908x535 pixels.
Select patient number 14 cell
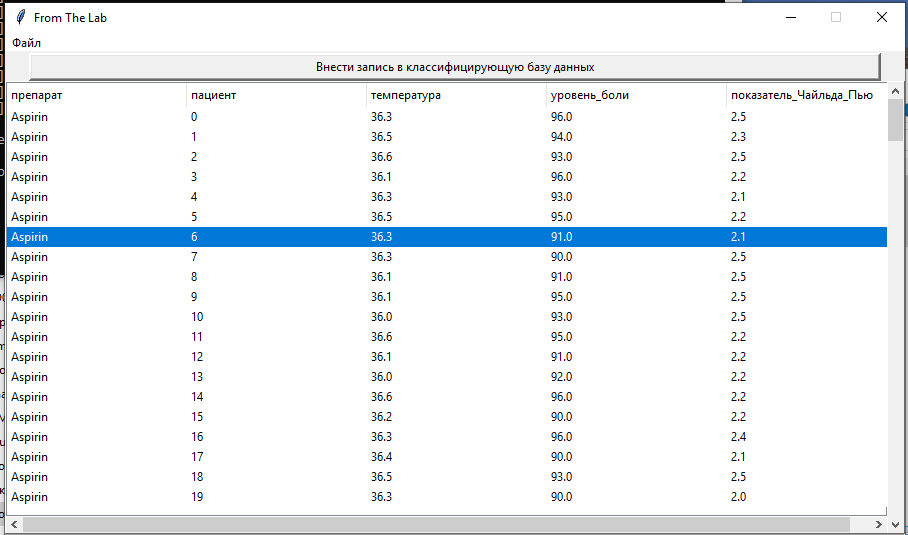click(x=197, y=397)
